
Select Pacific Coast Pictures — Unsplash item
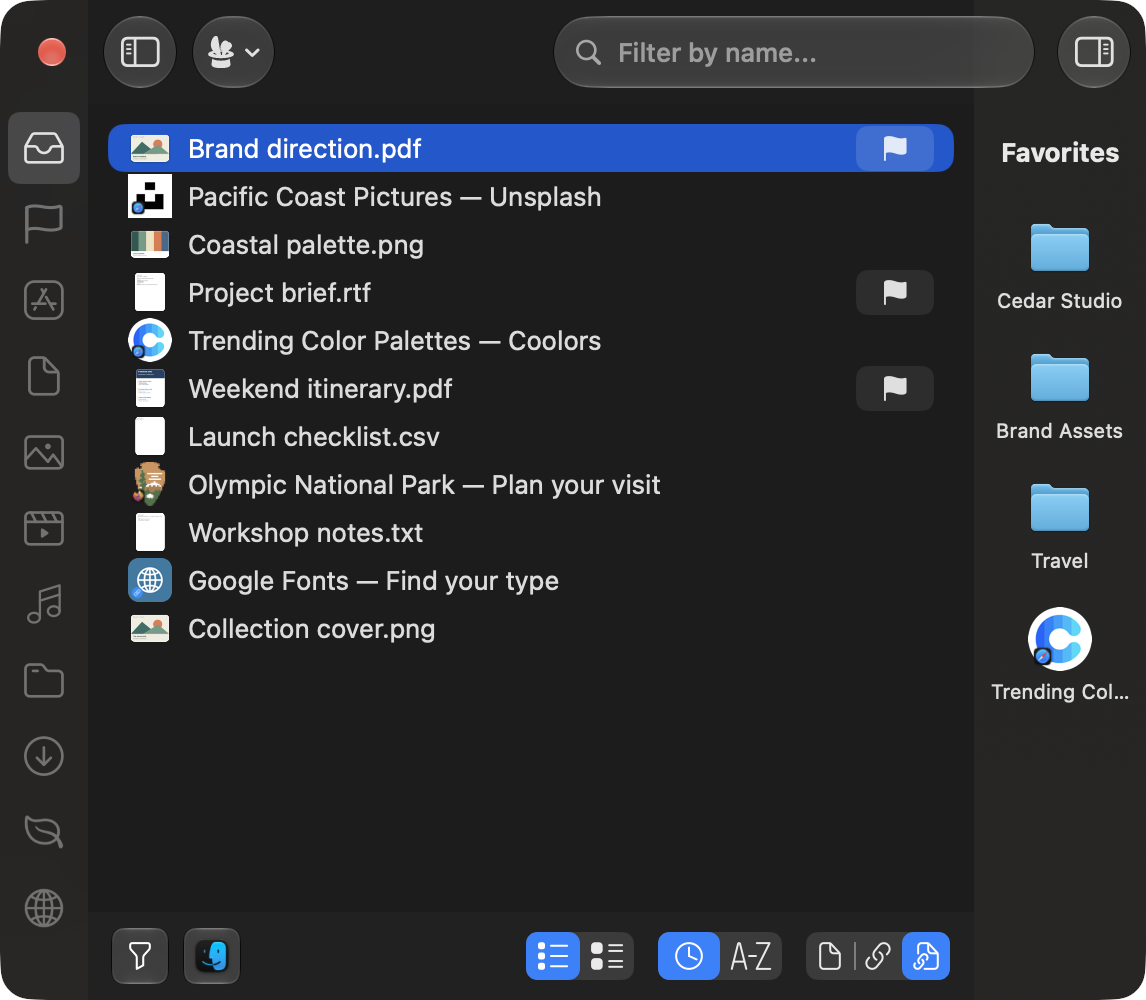tap(531, 197)
